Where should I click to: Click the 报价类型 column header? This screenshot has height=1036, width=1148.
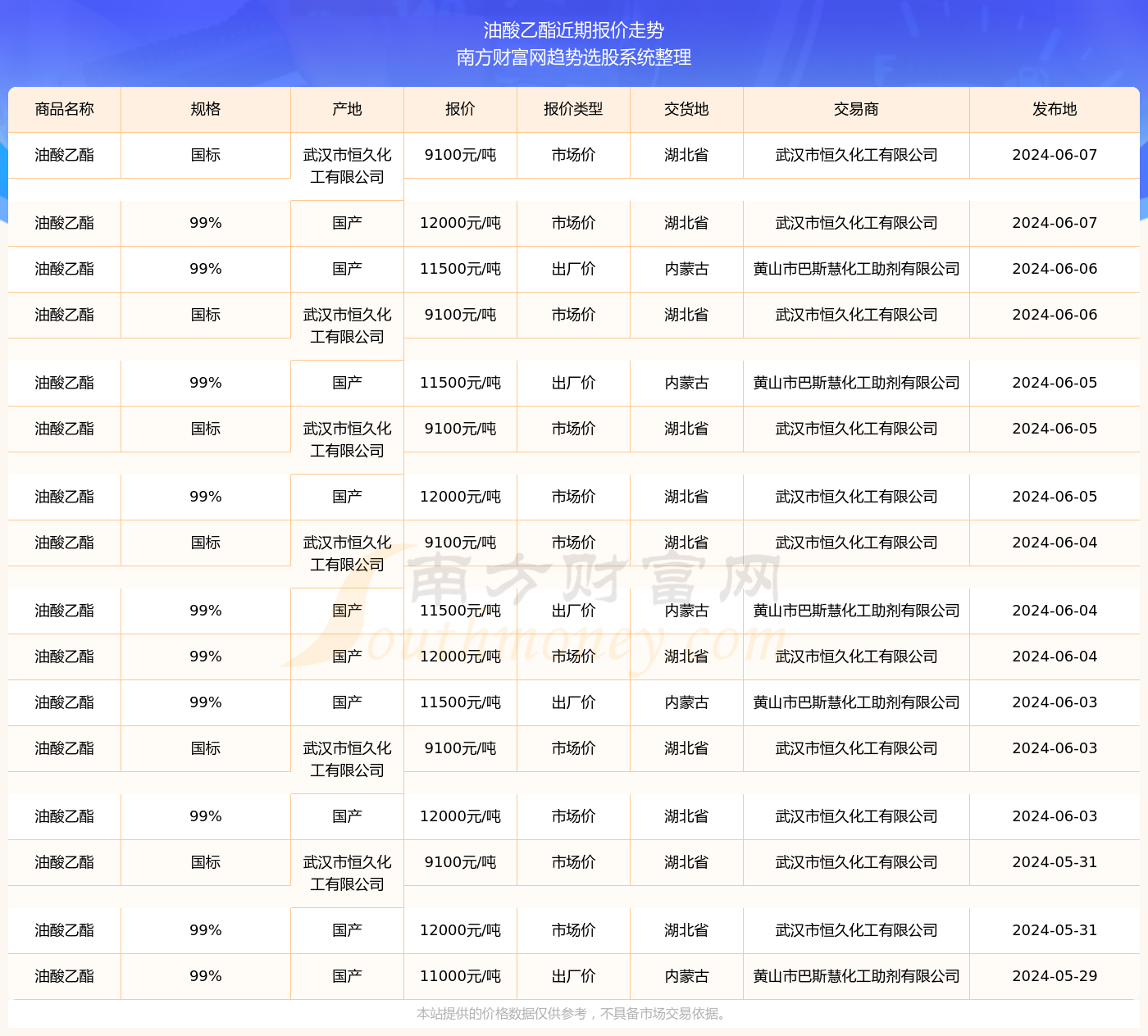pyautogui.click(x=573, y=109)
